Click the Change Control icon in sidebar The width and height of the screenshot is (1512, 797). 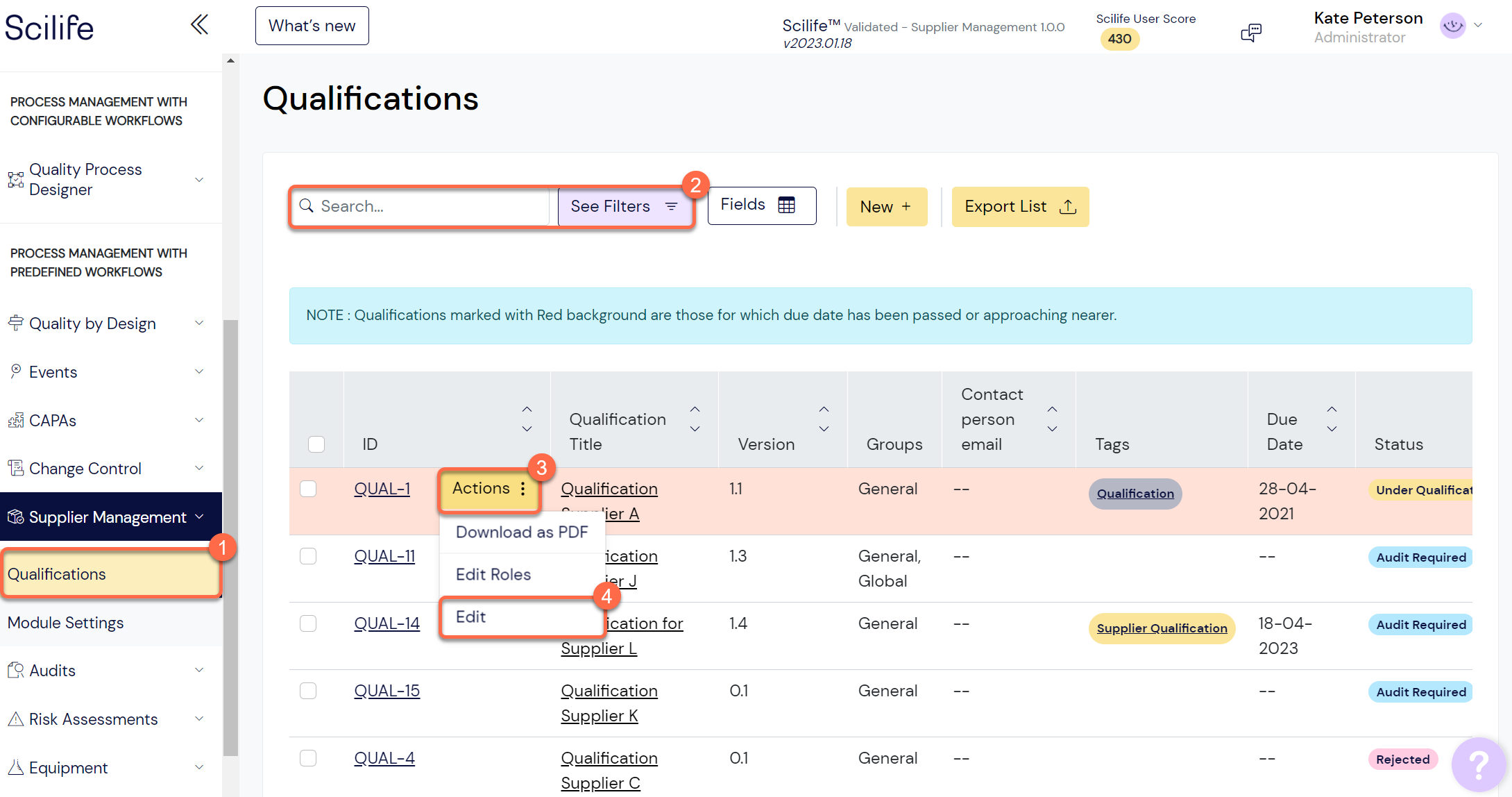point(15,468)
